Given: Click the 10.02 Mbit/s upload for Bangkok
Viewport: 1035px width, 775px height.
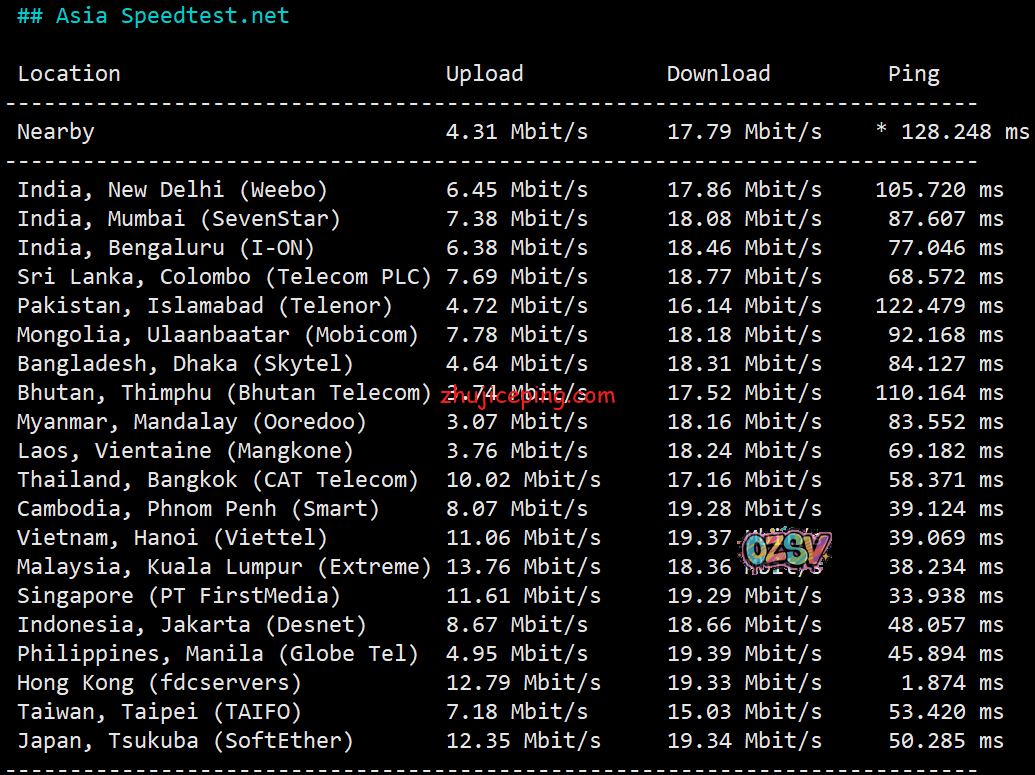Looking at the screenshot, I should (523, 480).
